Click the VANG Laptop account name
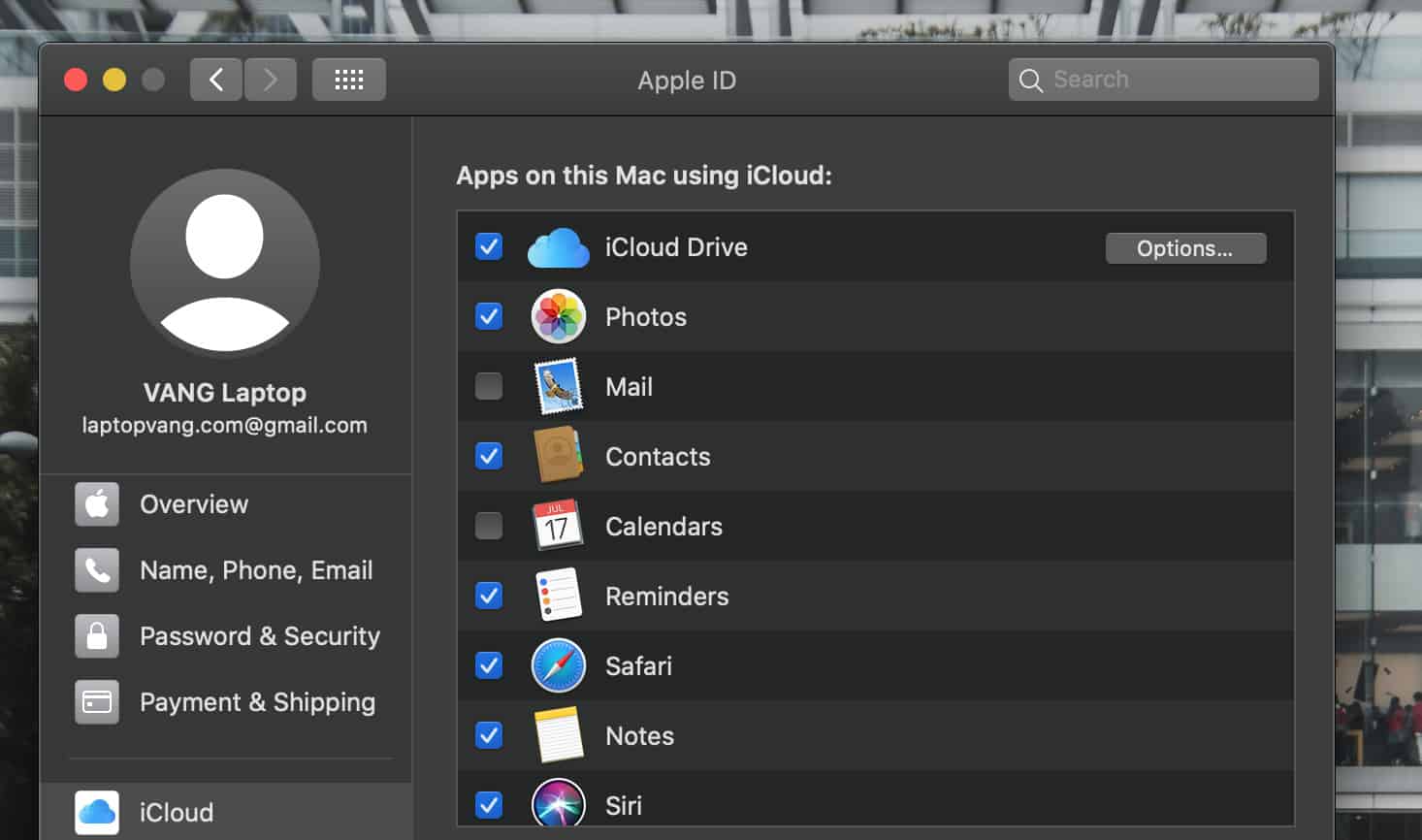Viewport: 1422px width, 840px height. (225, 393)
